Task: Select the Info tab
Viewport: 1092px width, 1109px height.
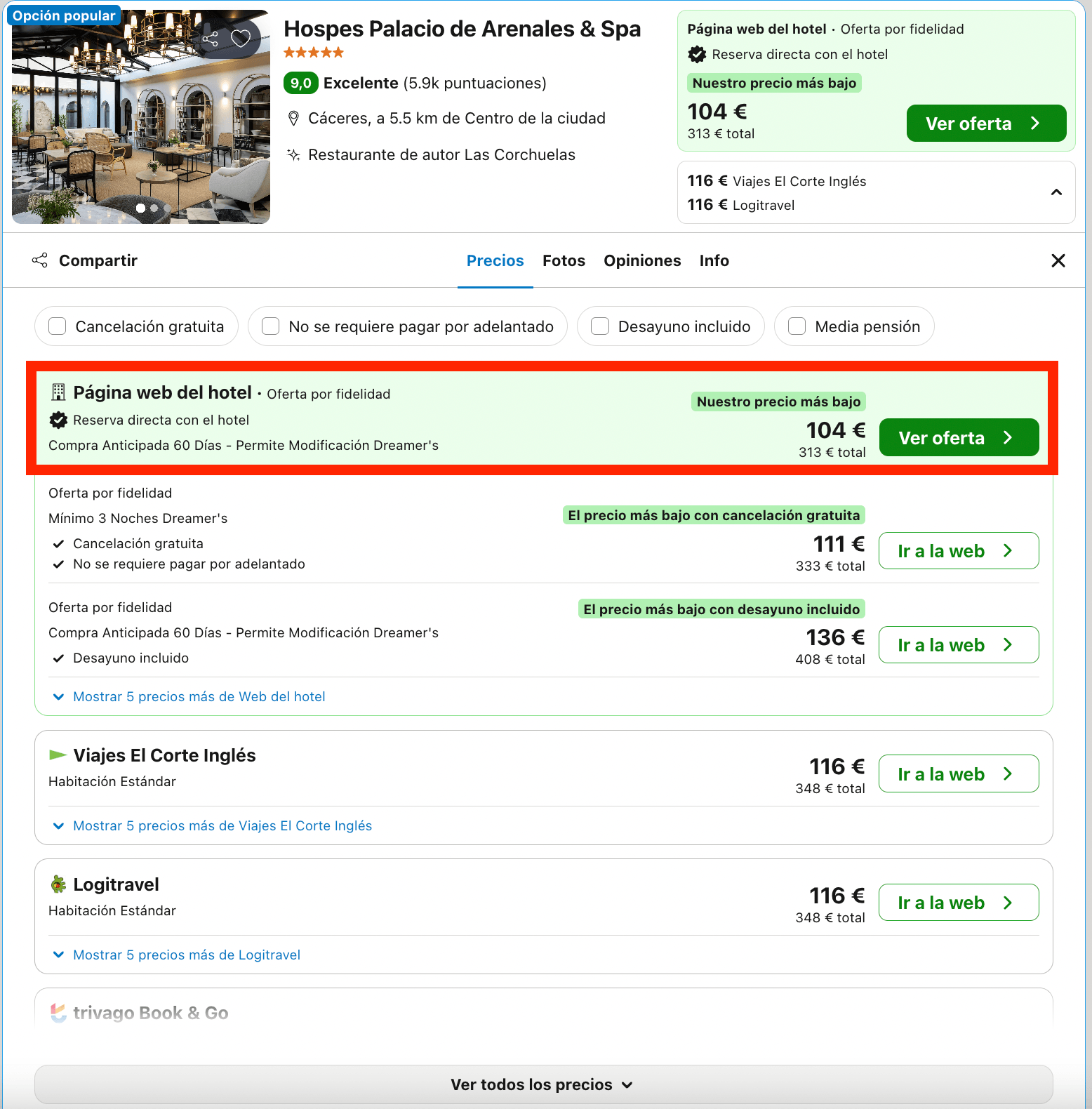Action: coord(714,260)
